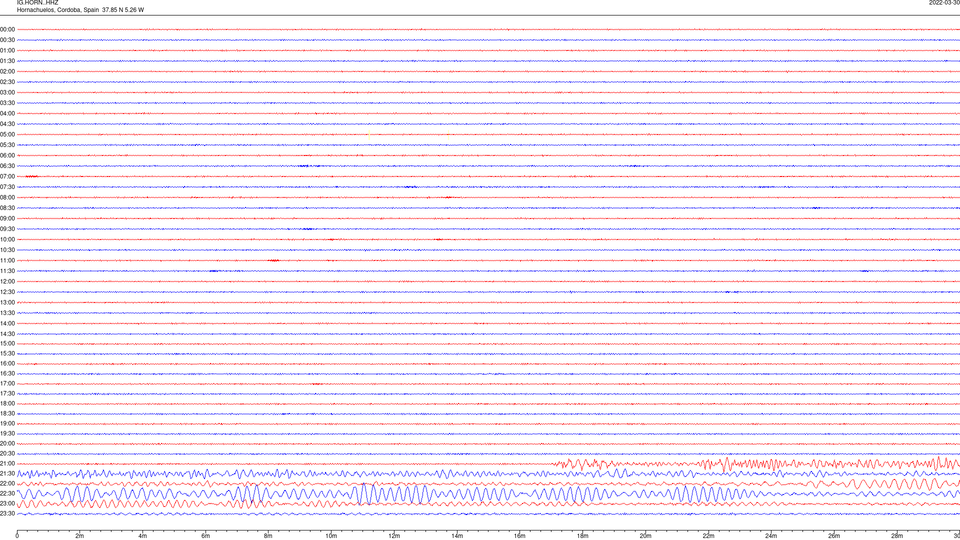Click the 06:30 row label
This screenshot has height=540, width=960.
tap(7, 166)
